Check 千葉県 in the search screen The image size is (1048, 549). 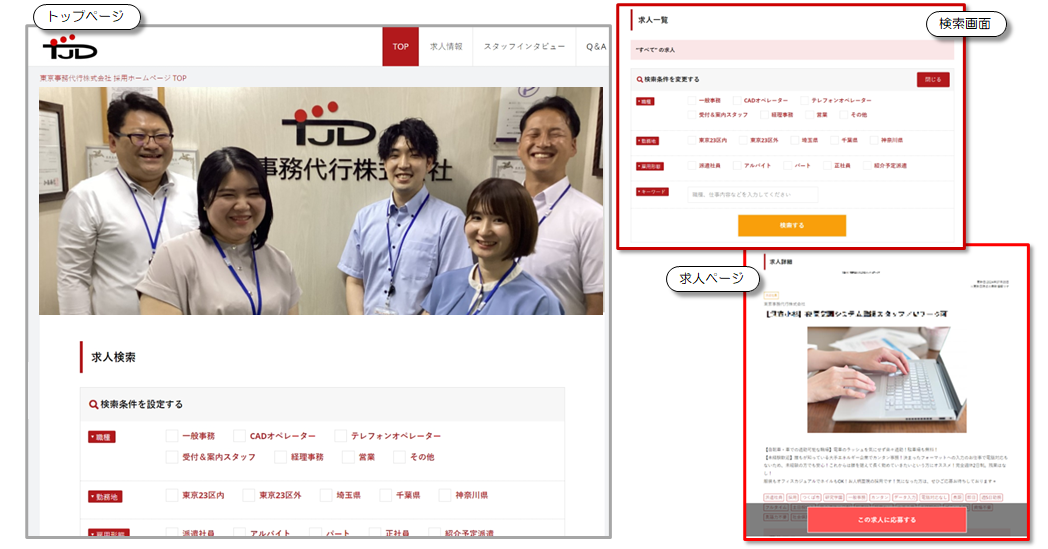click(x=833, y=140)
